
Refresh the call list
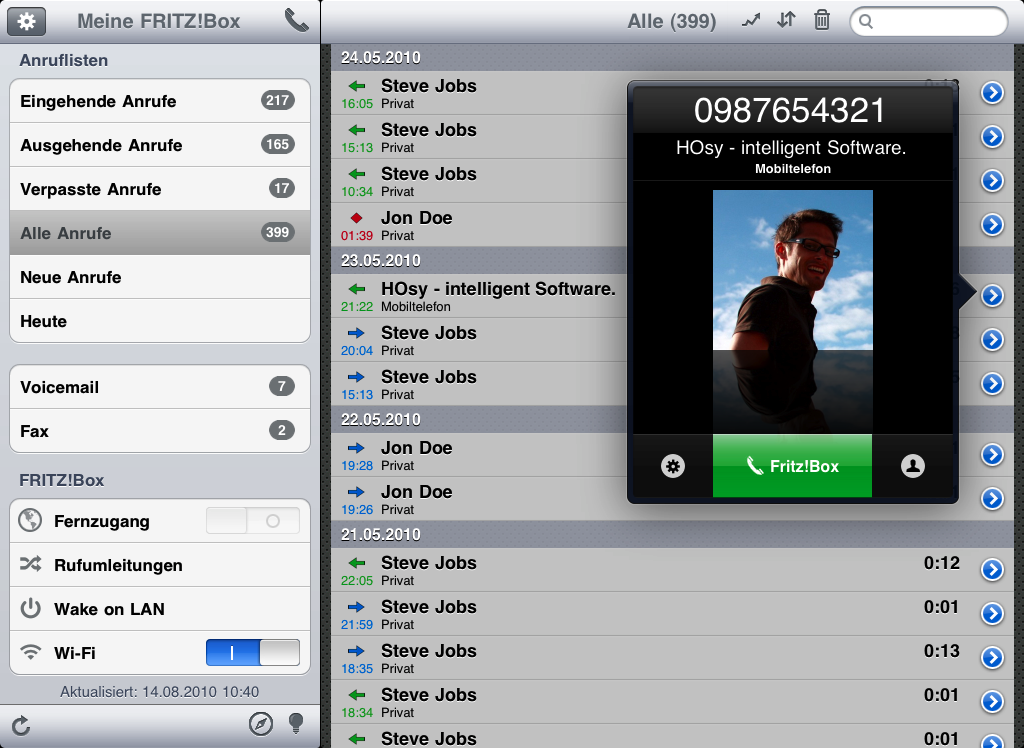pos(21,725)
